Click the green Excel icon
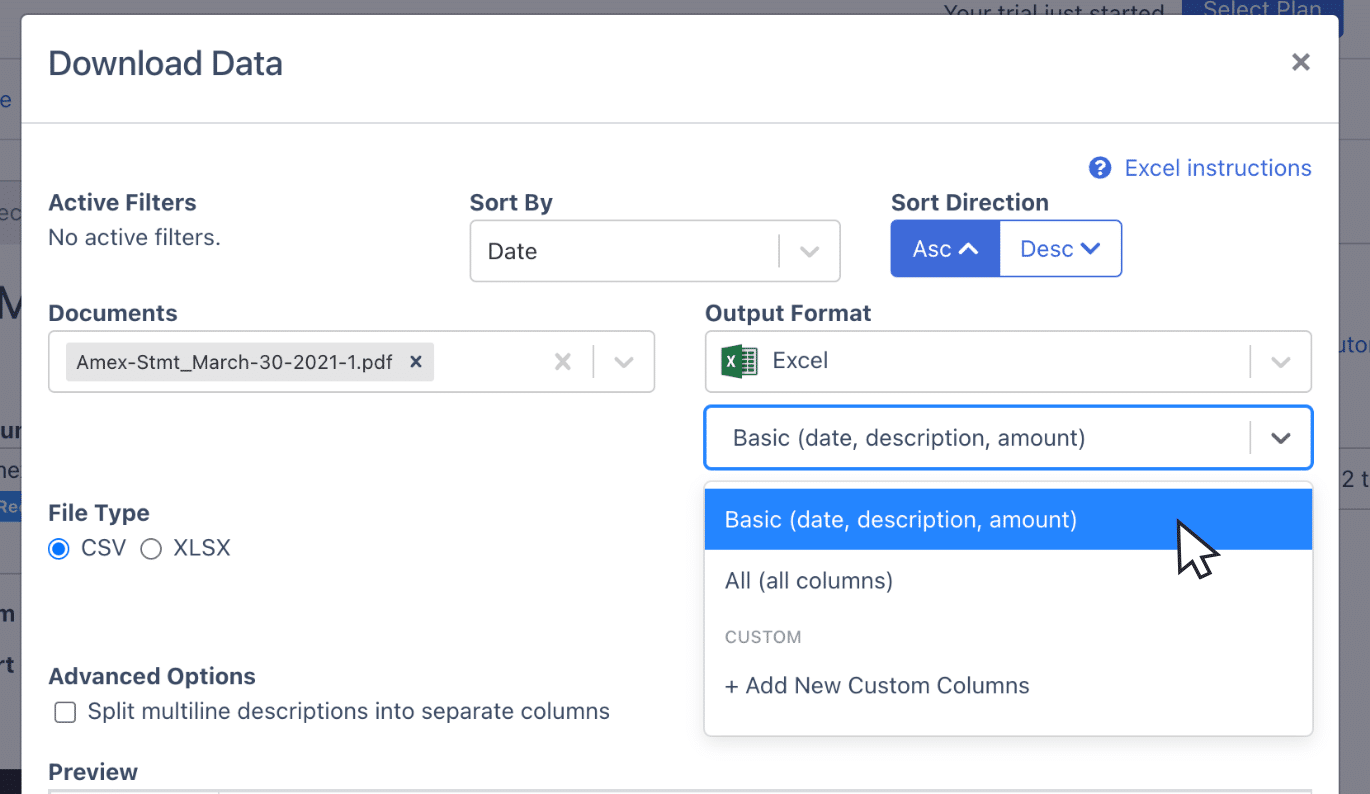The width and height of the screenshot is (1370, 794). pos(739,361)
